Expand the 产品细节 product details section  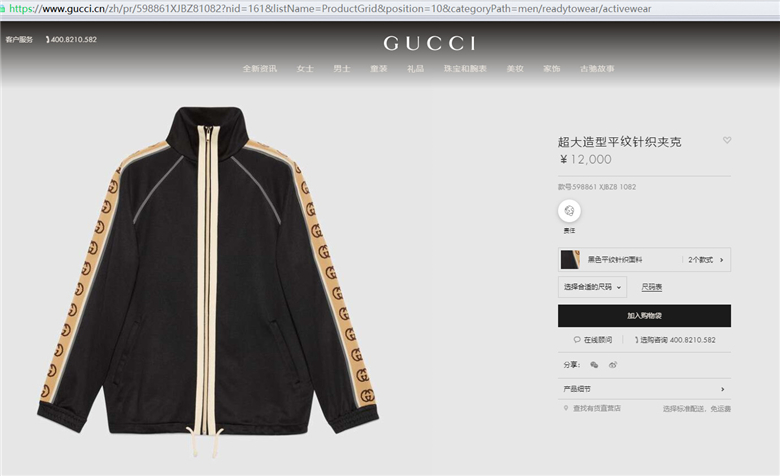pos(644,389)
